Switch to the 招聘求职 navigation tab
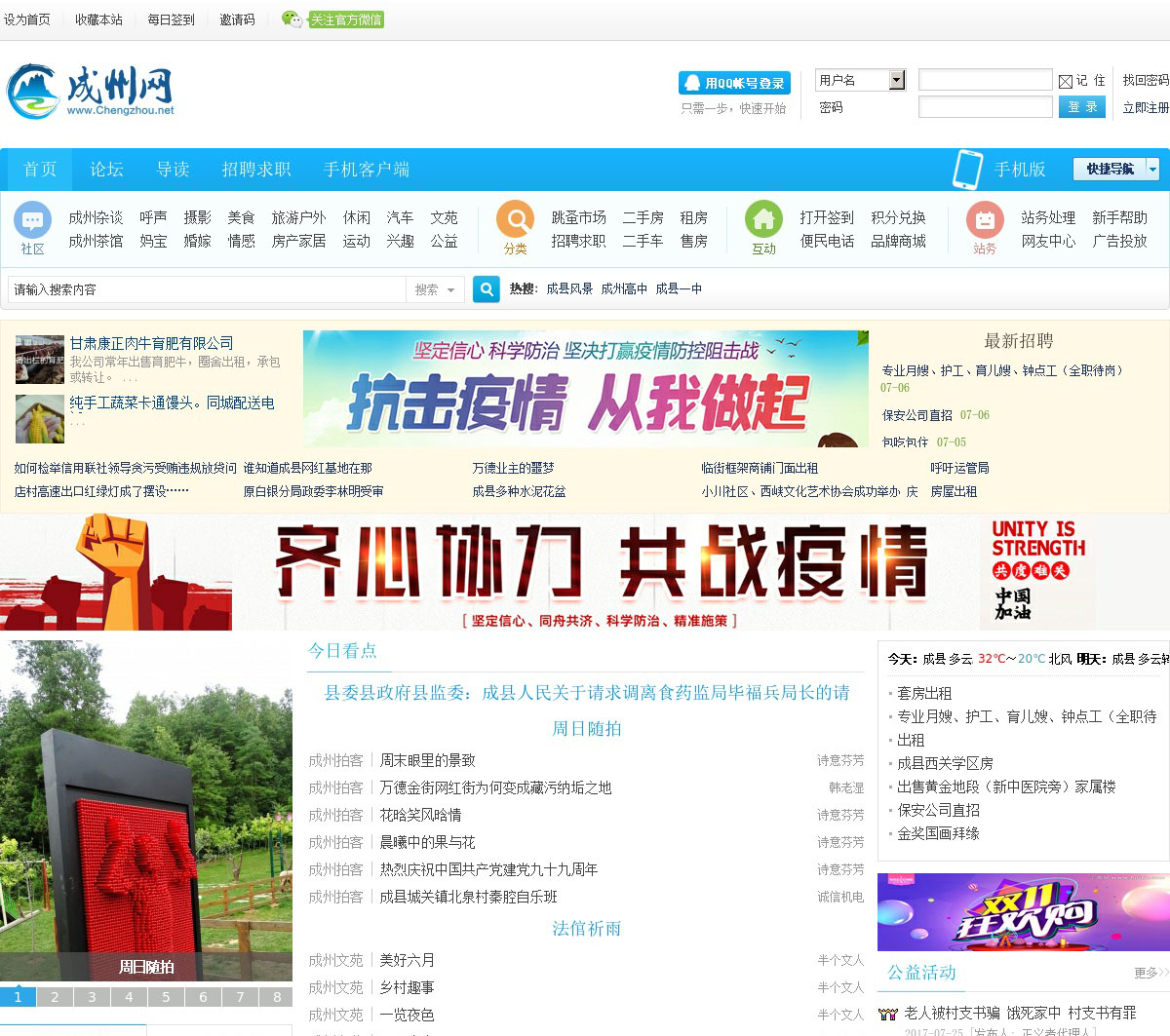Viewport: 1170px width, 1036px height. [x=256, y=170]
